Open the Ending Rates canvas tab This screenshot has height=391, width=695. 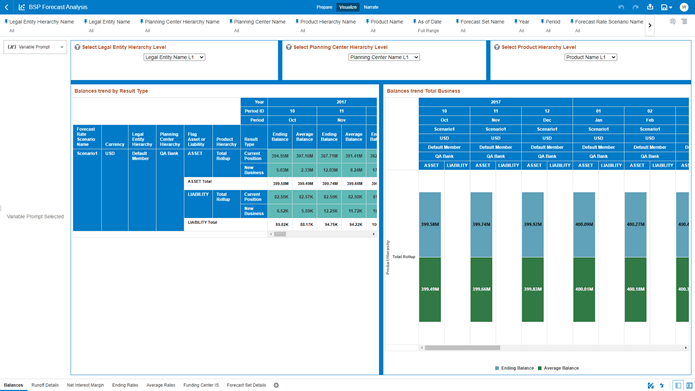(x=125, y=385)
